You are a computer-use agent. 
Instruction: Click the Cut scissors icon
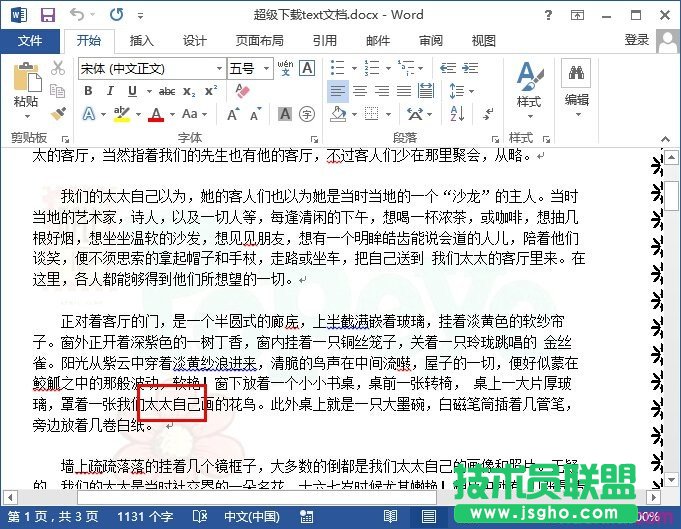click(58, 68)
